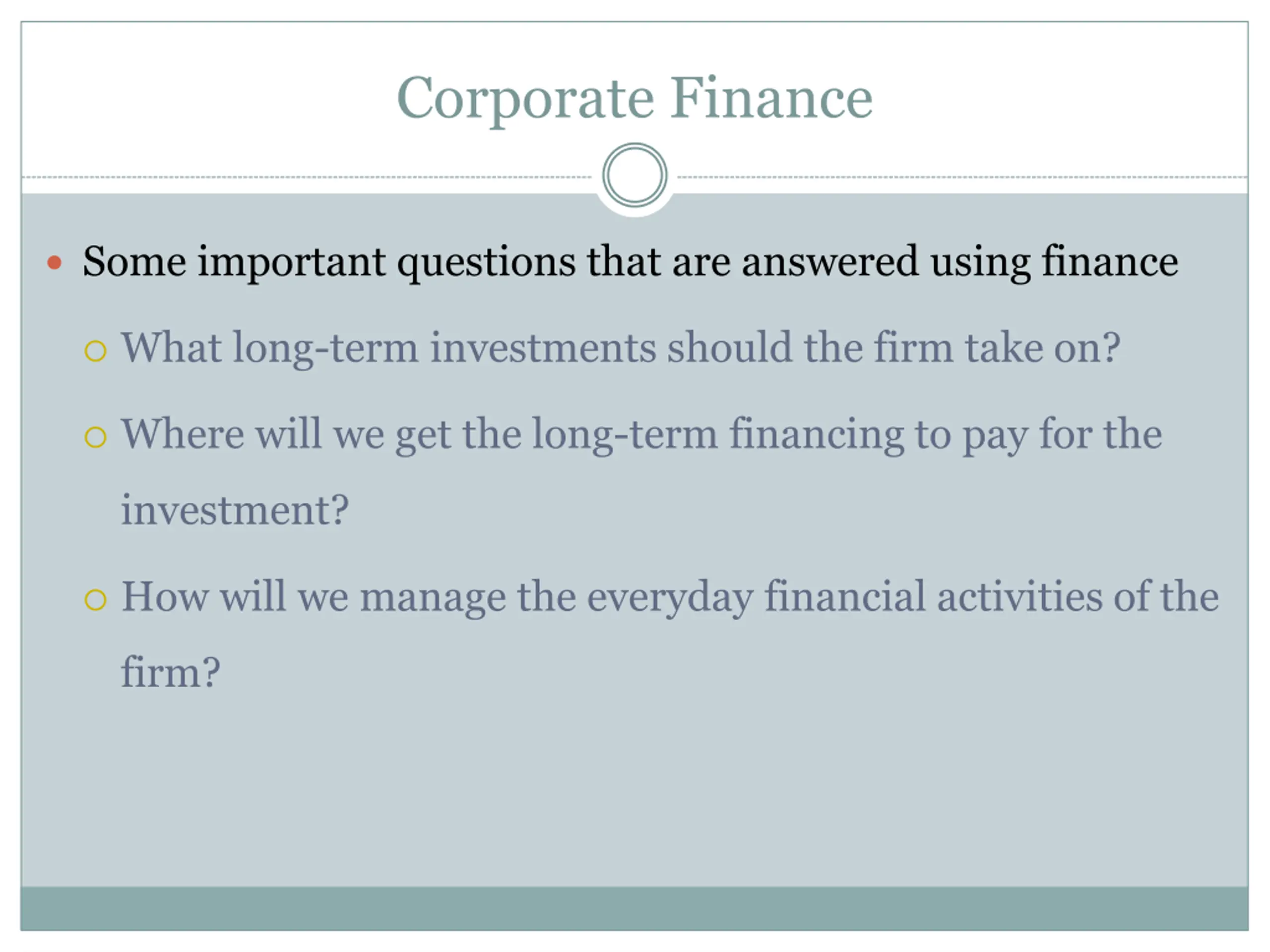
Task: Select the "Some important questions" bullet text
Action: pyautogui.click(x=630, y=262)
